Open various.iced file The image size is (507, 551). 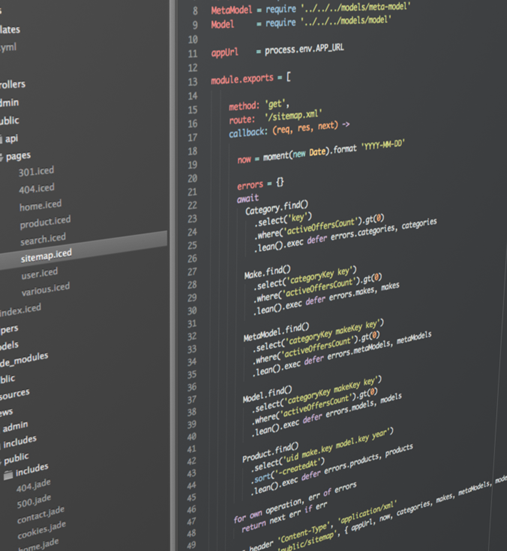(46, 289)
